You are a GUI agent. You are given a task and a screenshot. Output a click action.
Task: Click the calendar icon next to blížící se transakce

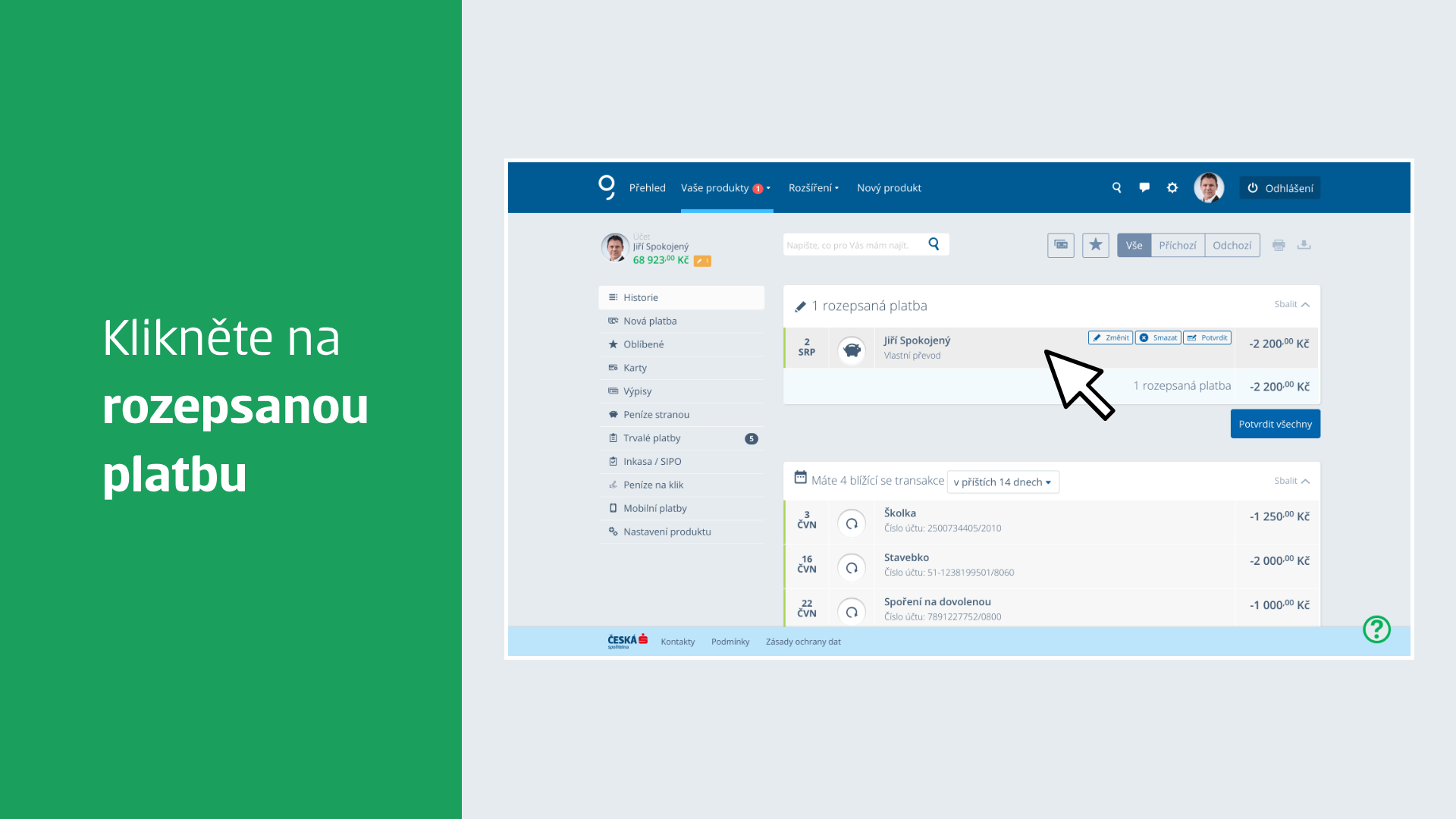(x=799, y=481)
